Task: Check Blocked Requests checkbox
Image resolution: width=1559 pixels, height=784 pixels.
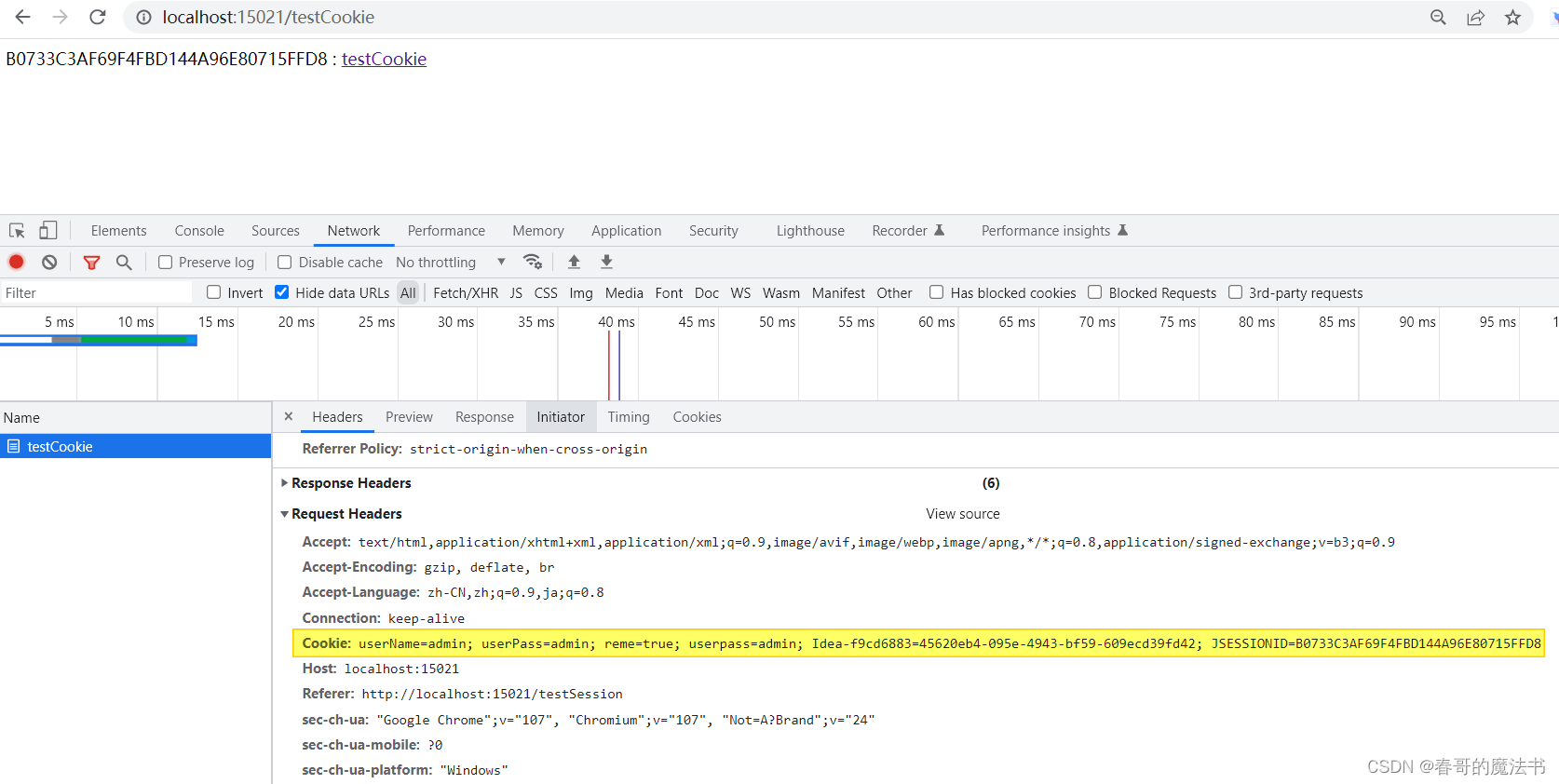Action: [1095, 292]
